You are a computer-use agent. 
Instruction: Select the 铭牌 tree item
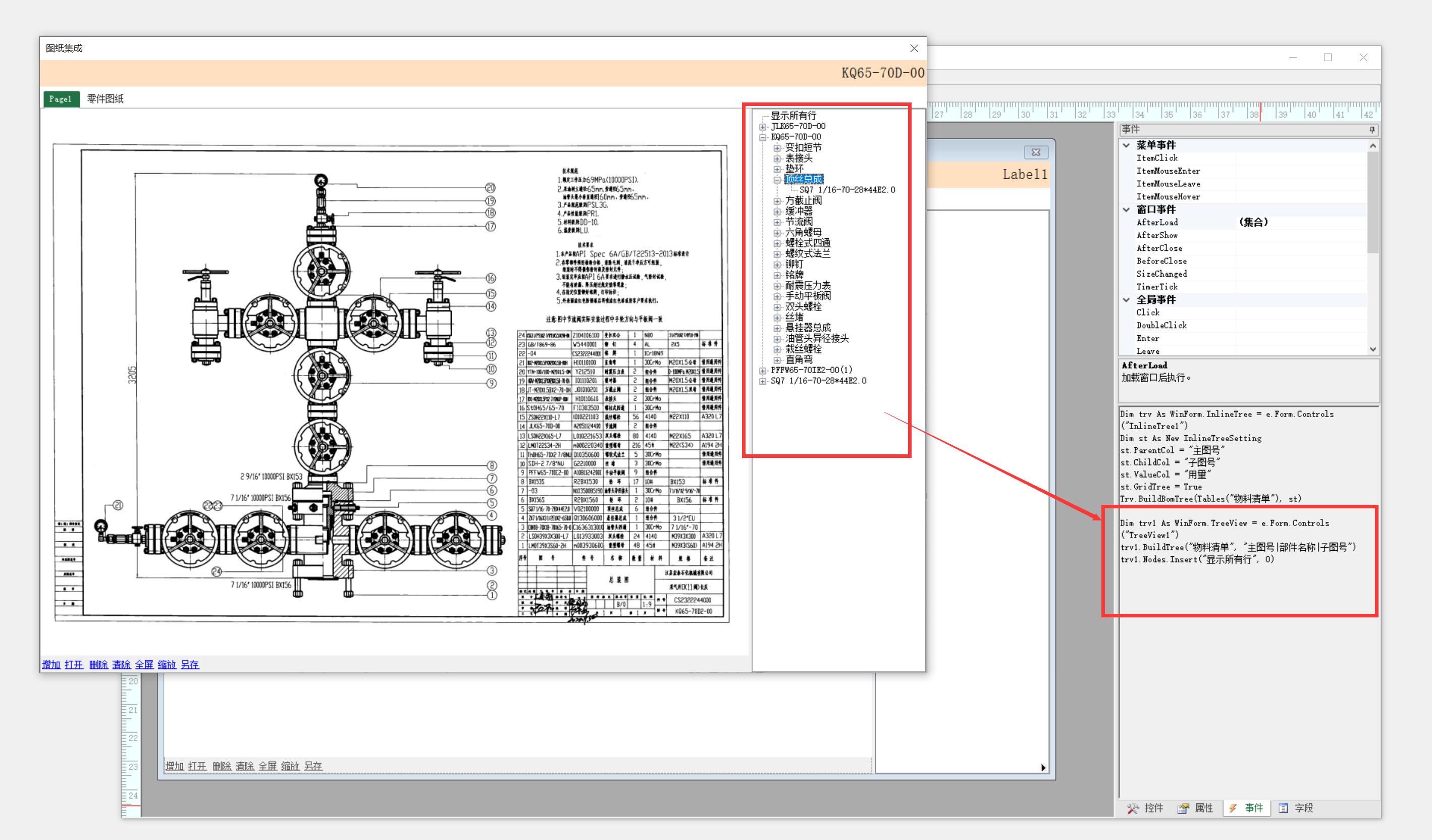794,275
